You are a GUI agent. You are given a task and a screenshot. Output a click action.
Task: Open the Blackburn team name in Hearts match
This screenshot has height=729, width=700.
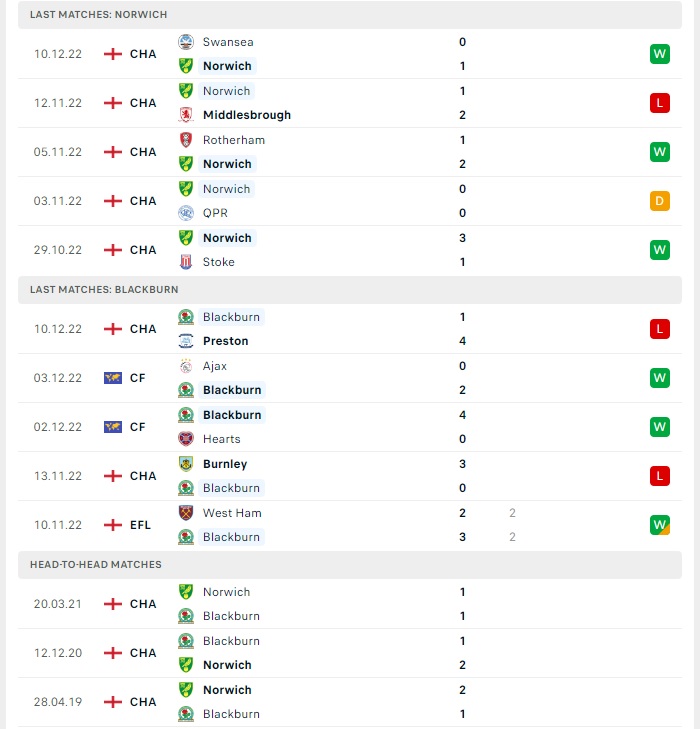(x=232, y=415)
